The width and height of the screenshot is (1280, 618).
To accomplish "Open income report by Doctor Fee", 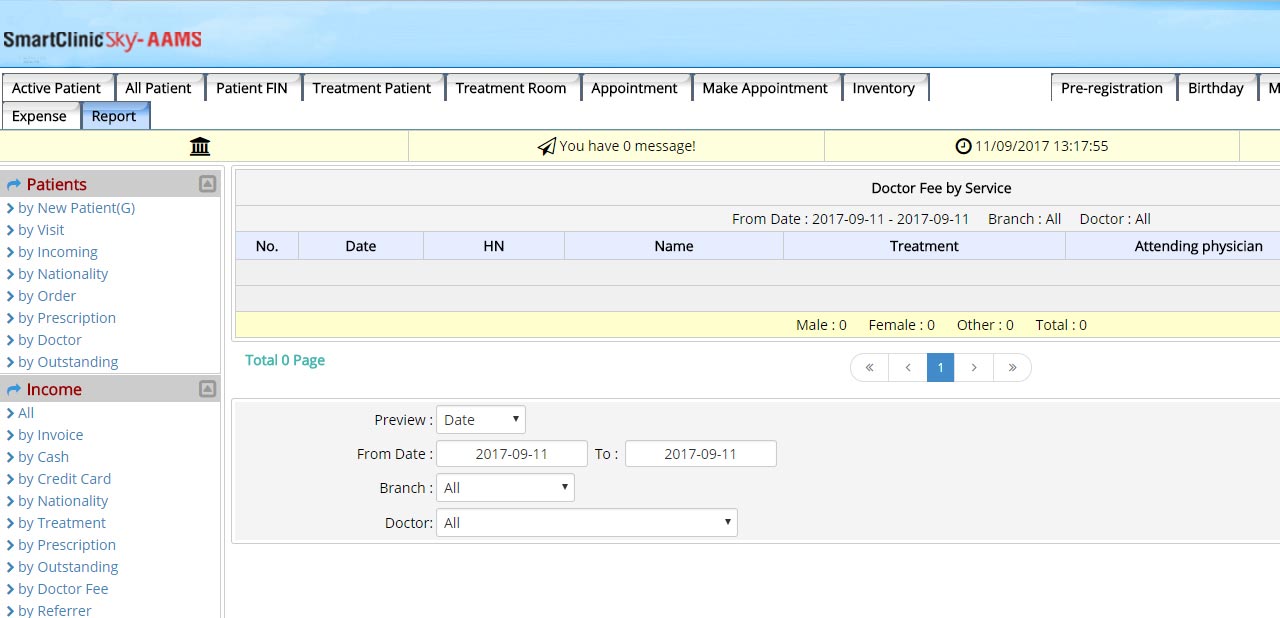I will click(62, 589).
